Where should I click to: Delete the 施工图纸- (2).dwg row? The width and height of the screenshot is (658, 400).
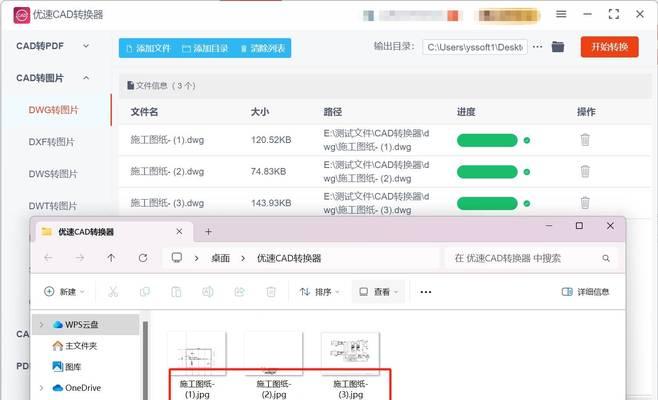[x=585, y=171]
